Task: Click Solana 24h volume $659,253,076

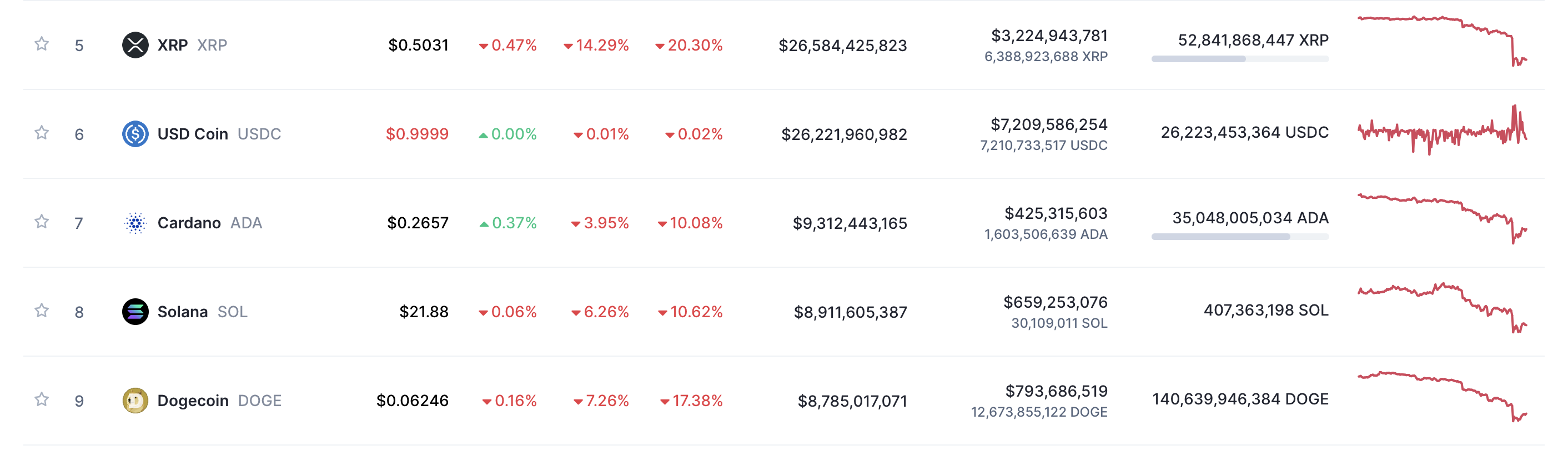Action: click(1055, 302)
